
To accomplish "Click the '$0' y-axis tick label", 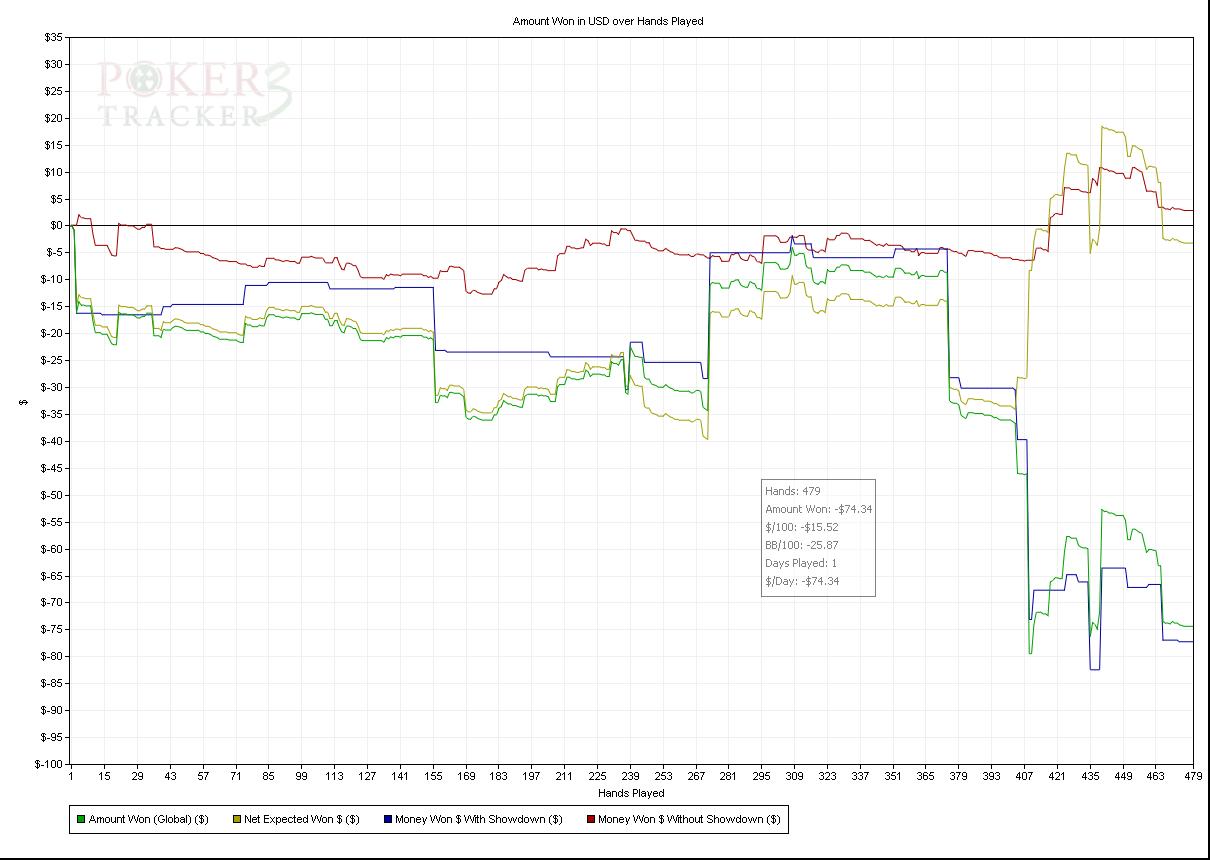I will (x=57, y=225).
